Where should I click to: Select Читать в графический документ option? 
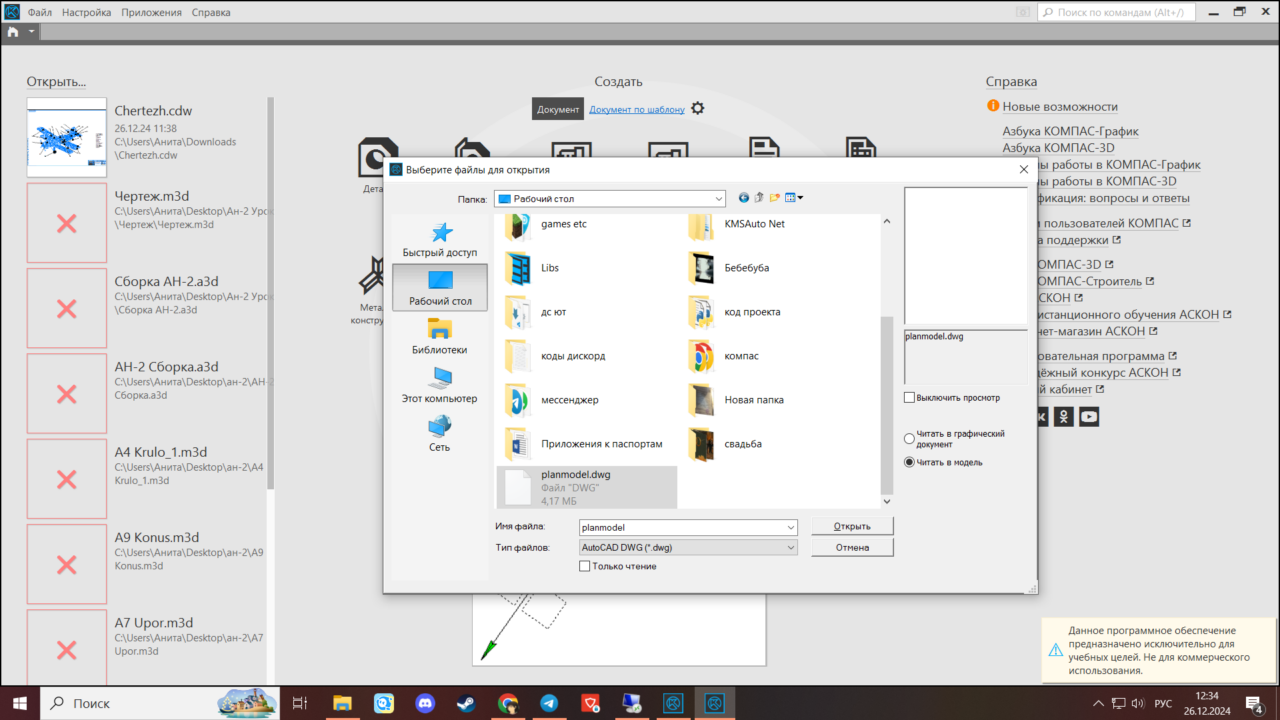(x=909, y=438)
